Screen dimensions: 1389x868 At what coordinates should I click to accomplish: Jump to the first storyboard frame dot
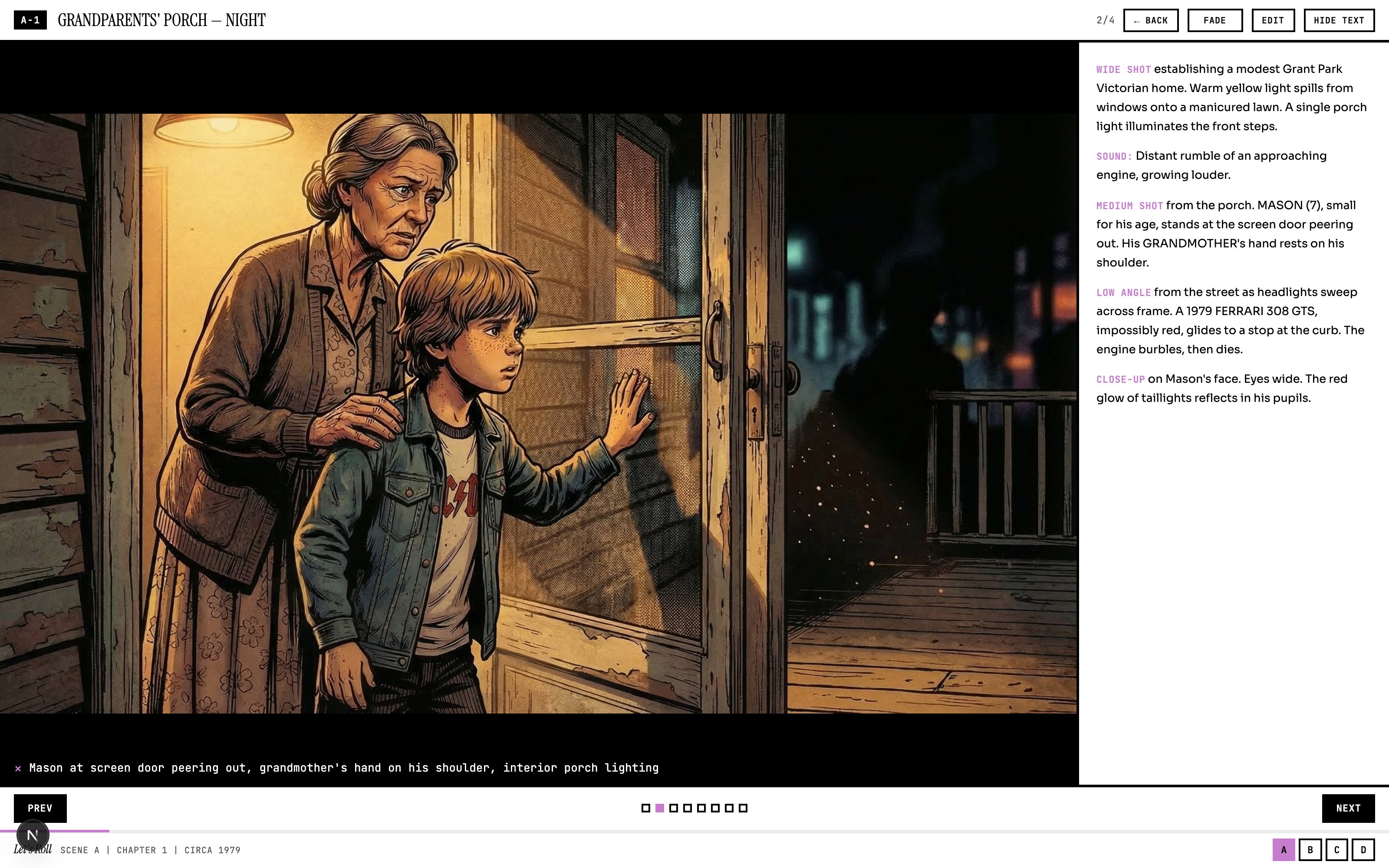coord(646,808)
